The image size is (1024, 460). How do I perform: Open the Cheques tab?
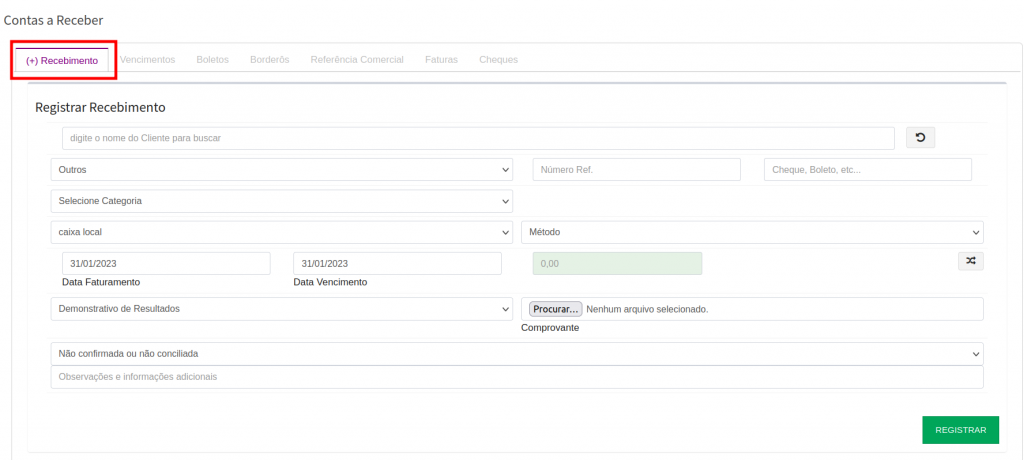pos(498,60)
